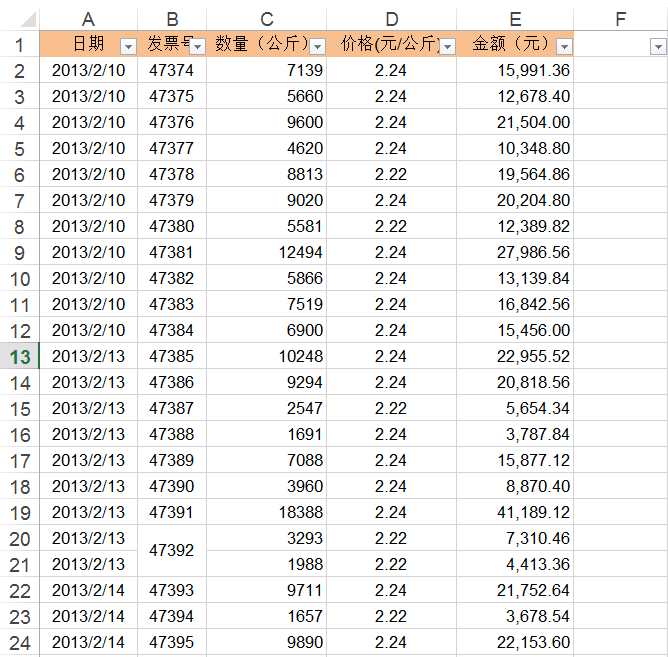Screen dimensions: 668x657
Task: Select quantity cell 6900
Action: point(267,330)
